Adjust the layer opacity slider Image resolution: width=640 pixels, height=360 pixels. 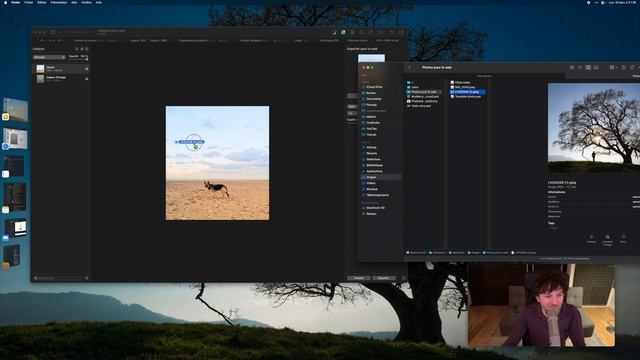pyautogui.click(x=78, y=59)
